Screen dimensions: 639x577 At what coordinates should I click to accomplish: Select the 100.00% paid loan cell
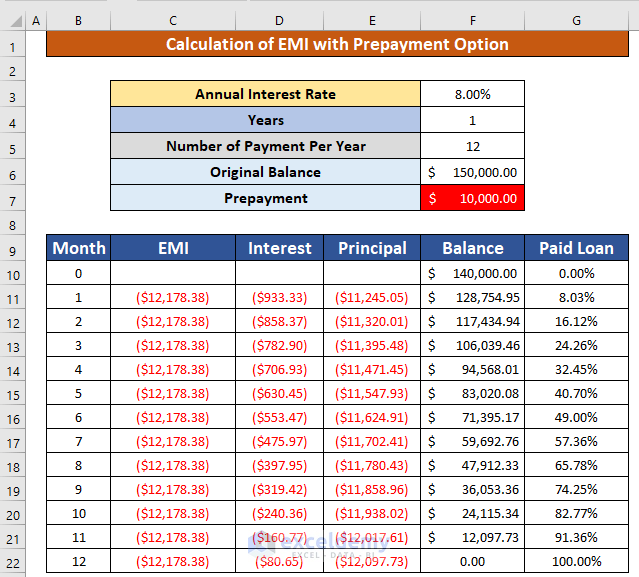(x=576, y=561)
